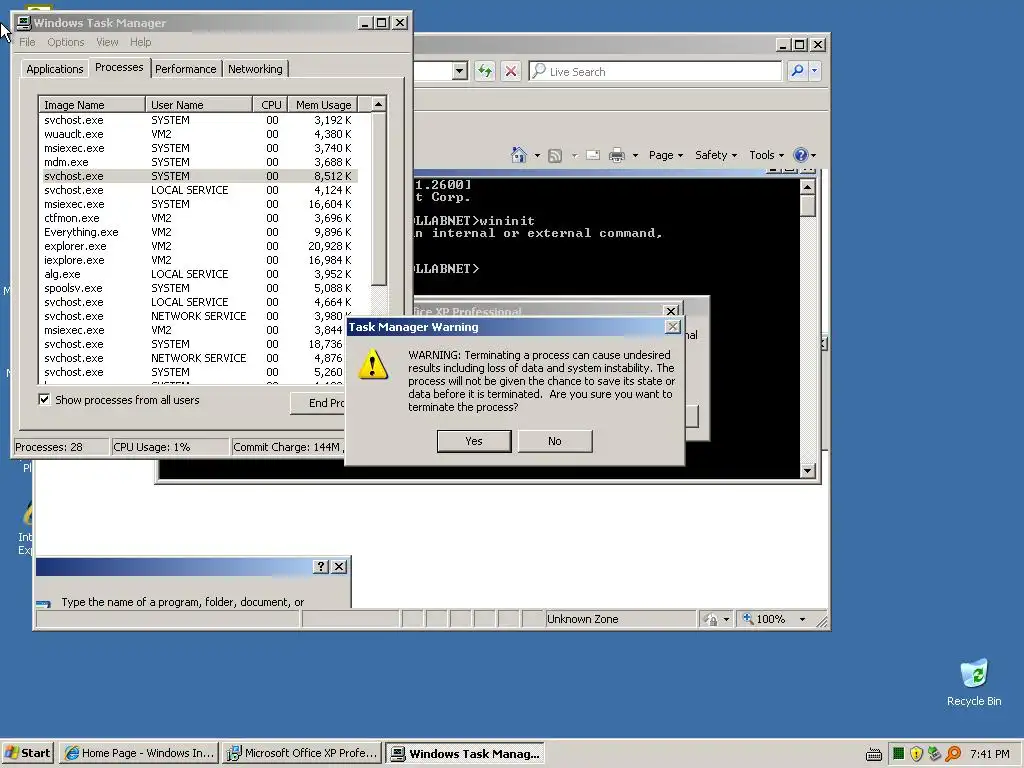This screenshot has width=1024, height=768.
Task: Switch to the Performance tab
Action: [x=185, y=69]
